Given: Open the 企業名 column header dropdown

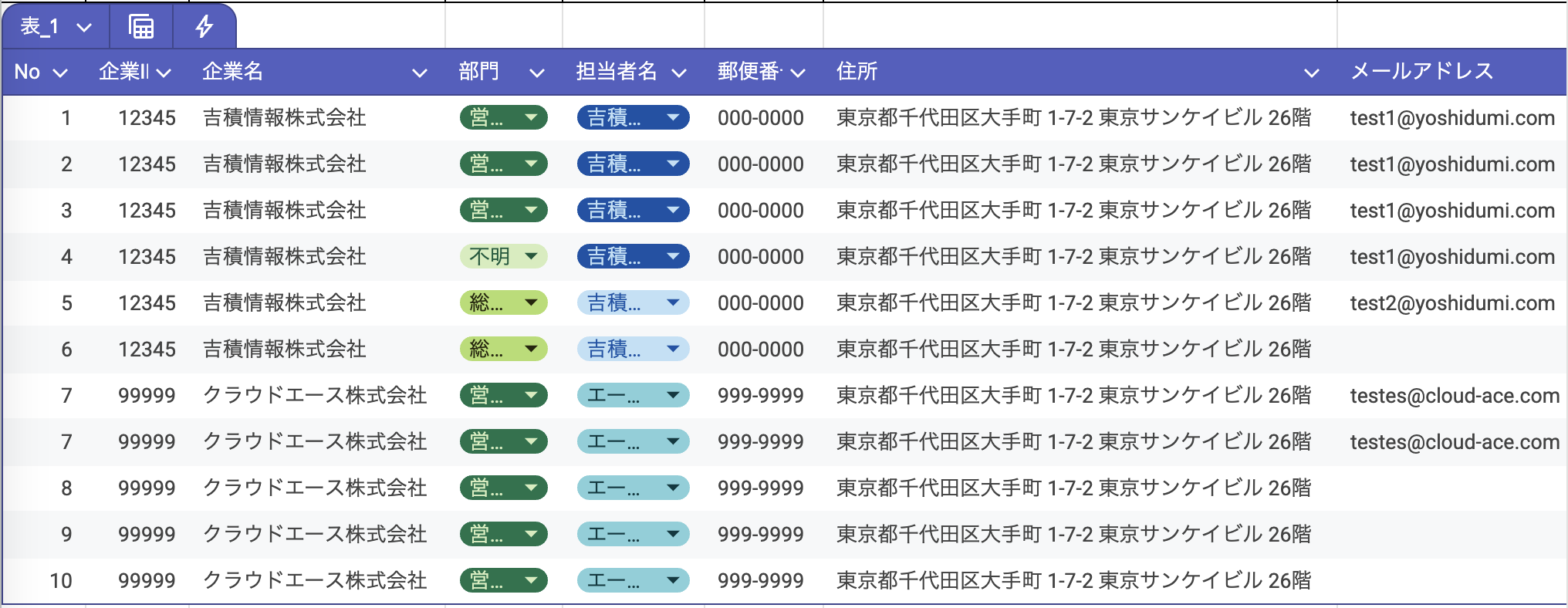Looking at the screenshot, I should 419,73.
